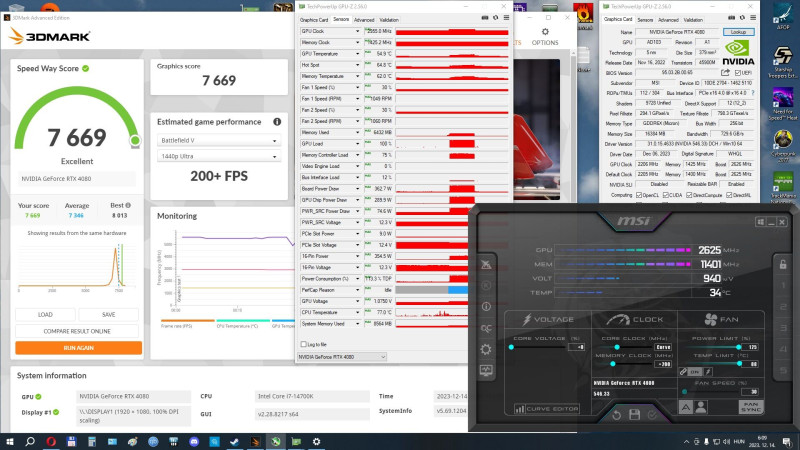Image resolution: width=800 pixels, height=450 pixels.
Task: Open Validation tab in right GPU-Z window
Action: click(693, 20)
